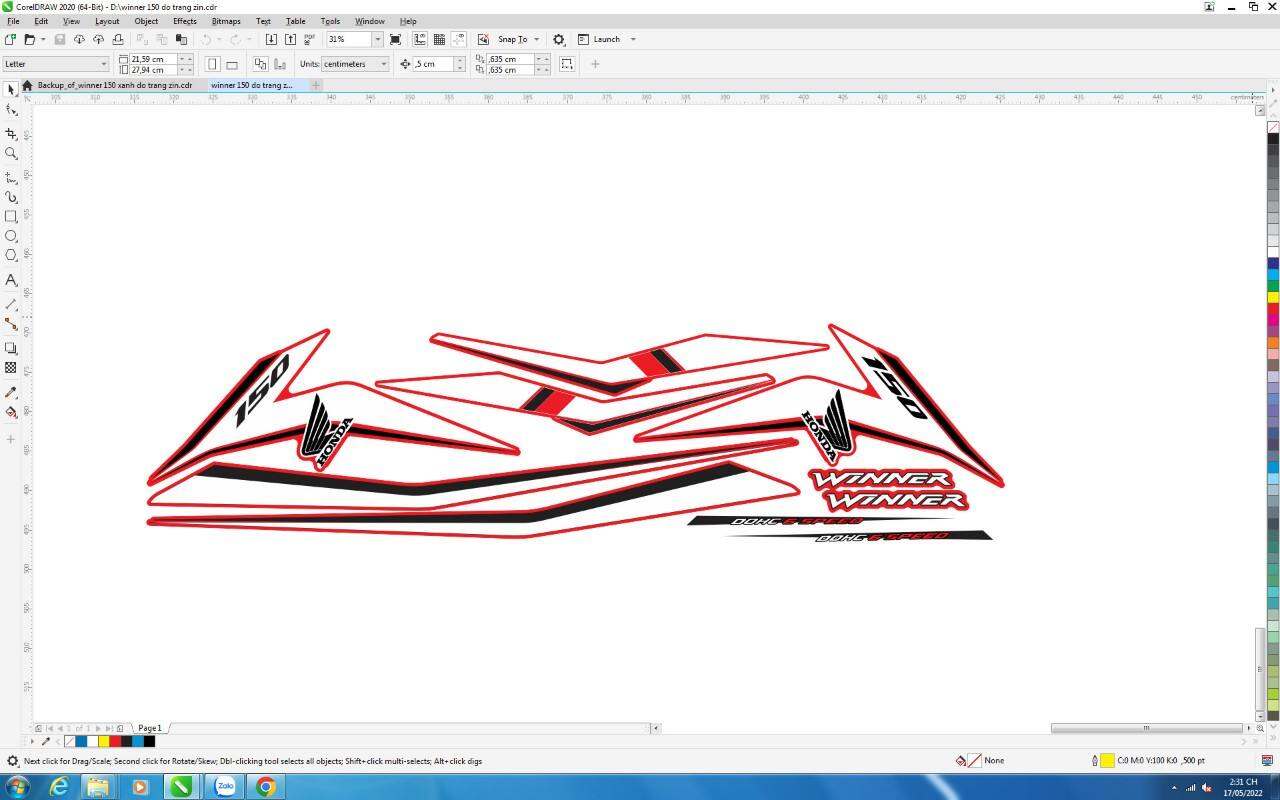Screen dimensions: 1280x800
Task: Open the Letter page size dropdown
Action: [103, 64]
